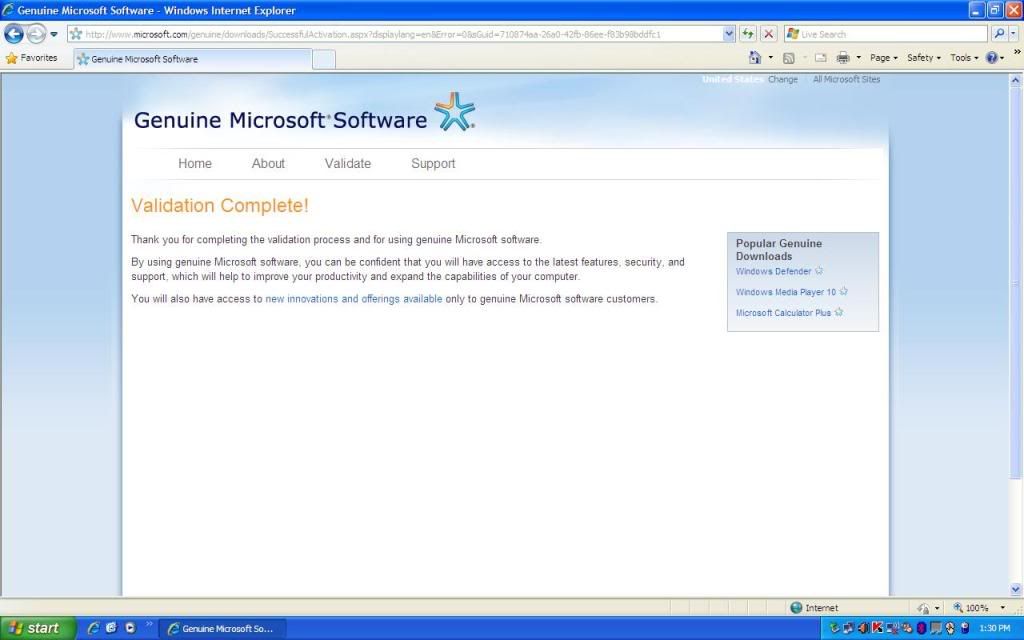Click the Read Mail envelope icon
This screenshot has height=640, width=1024.
[821, 58]
